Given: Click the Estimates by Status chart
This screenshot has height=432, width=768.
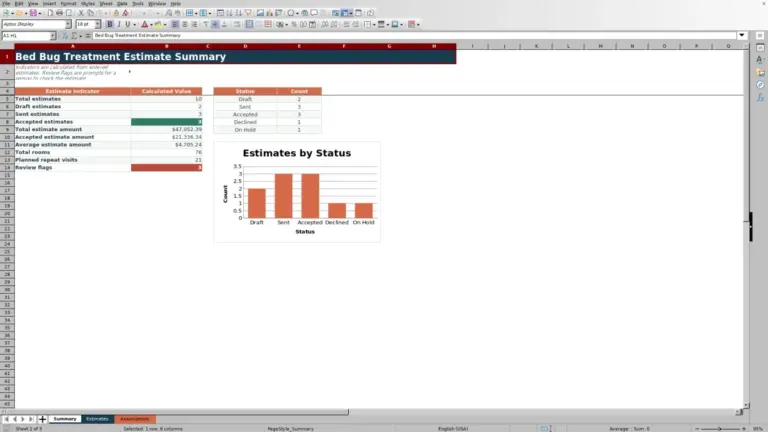Looking at the screenshot, I should (x=297, y=192).
